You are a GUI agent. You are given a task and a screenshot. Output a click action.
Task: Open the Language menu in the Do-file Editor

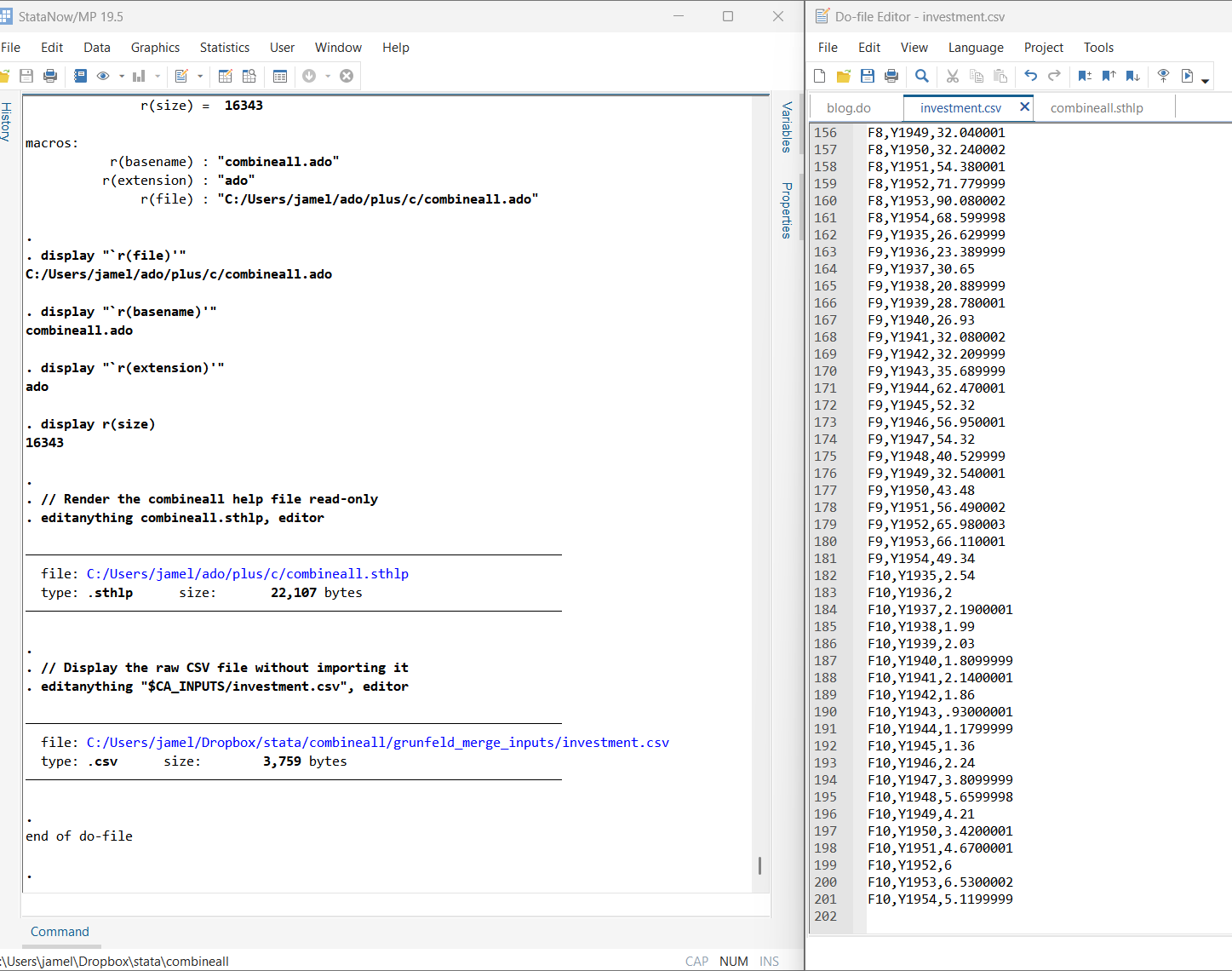click(976, 48)
